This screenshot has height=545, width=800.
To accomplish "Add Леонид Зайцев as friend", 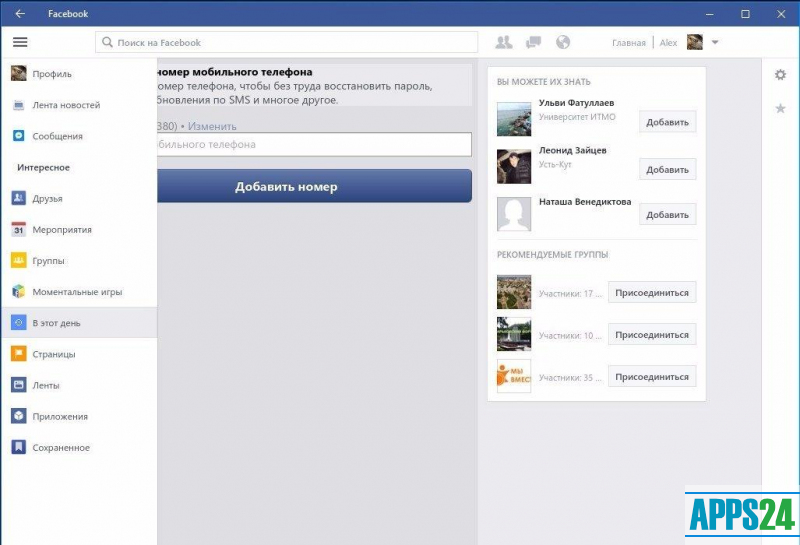I will coord(667,169).
